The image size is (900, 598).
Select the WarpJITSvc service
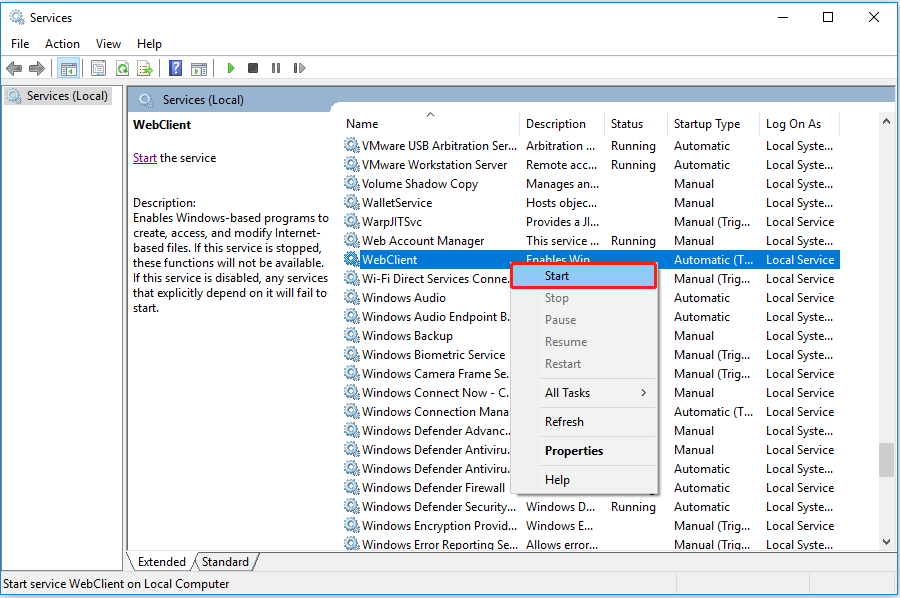point(591,222)
